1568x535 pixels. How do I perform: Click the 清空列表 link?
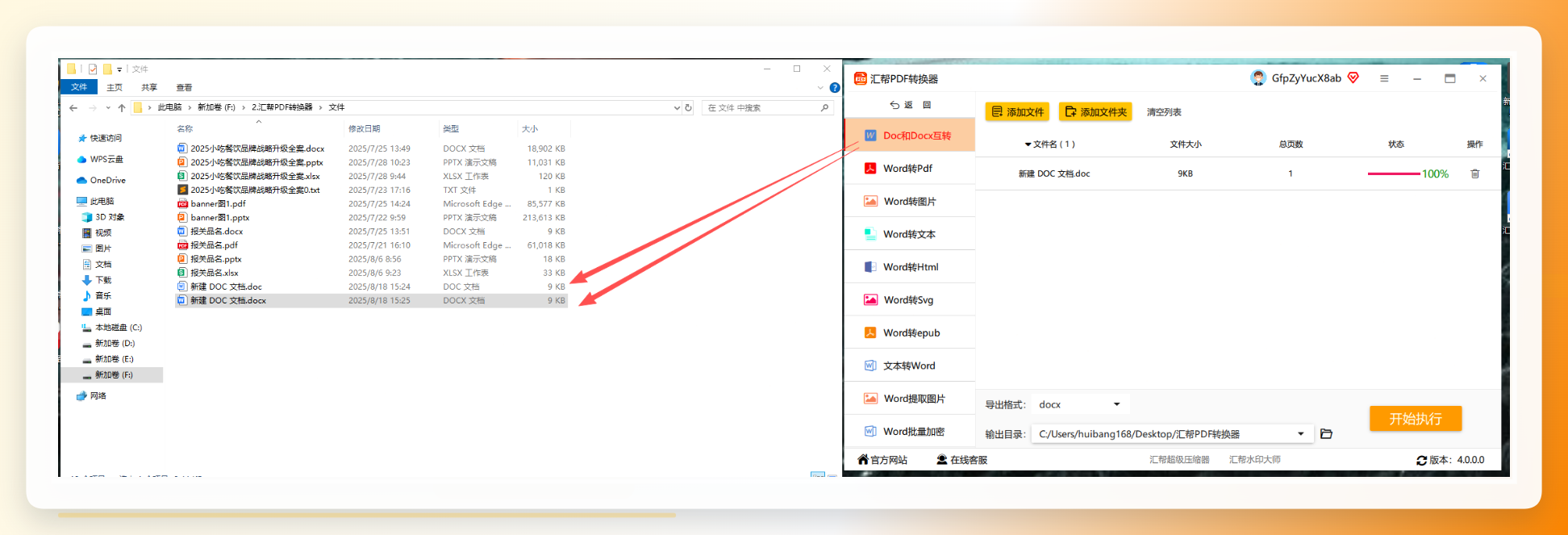[1164, 112]
